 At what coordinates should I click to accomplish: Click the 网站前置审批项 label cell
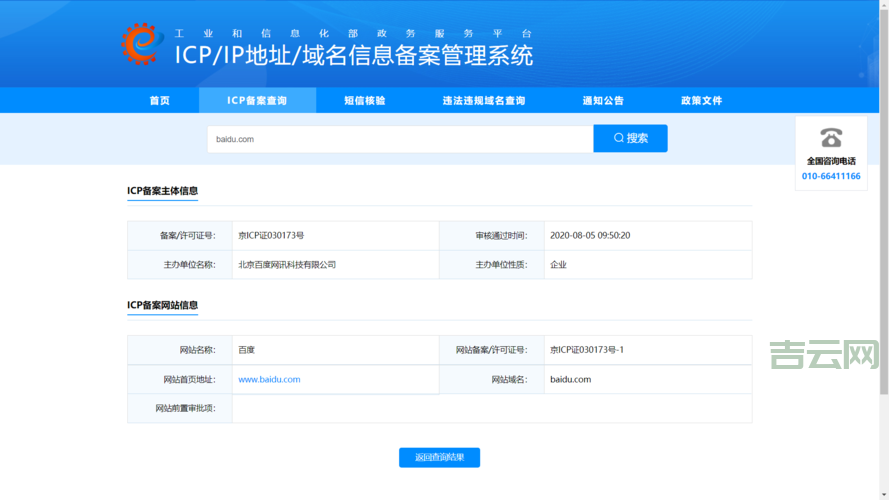[x=180, y=408]
